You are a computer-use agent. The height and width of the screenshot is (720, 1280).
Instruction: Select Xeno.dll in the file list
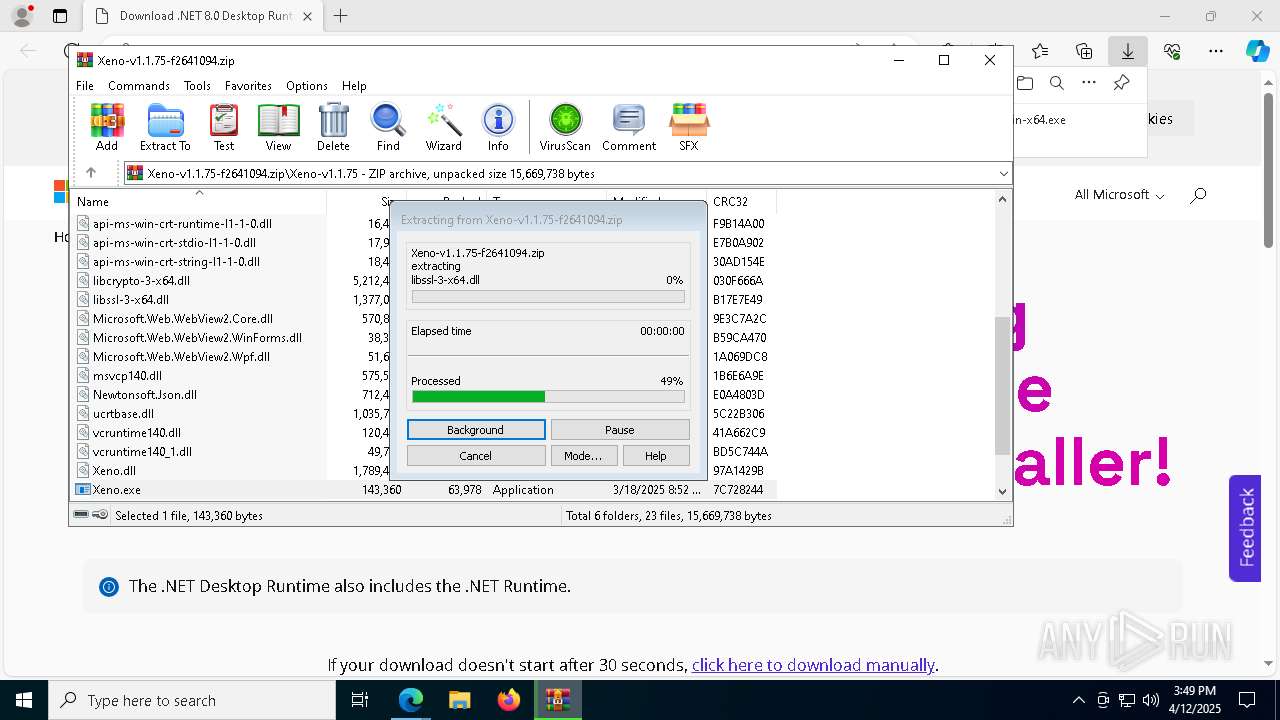coord(114,471)
